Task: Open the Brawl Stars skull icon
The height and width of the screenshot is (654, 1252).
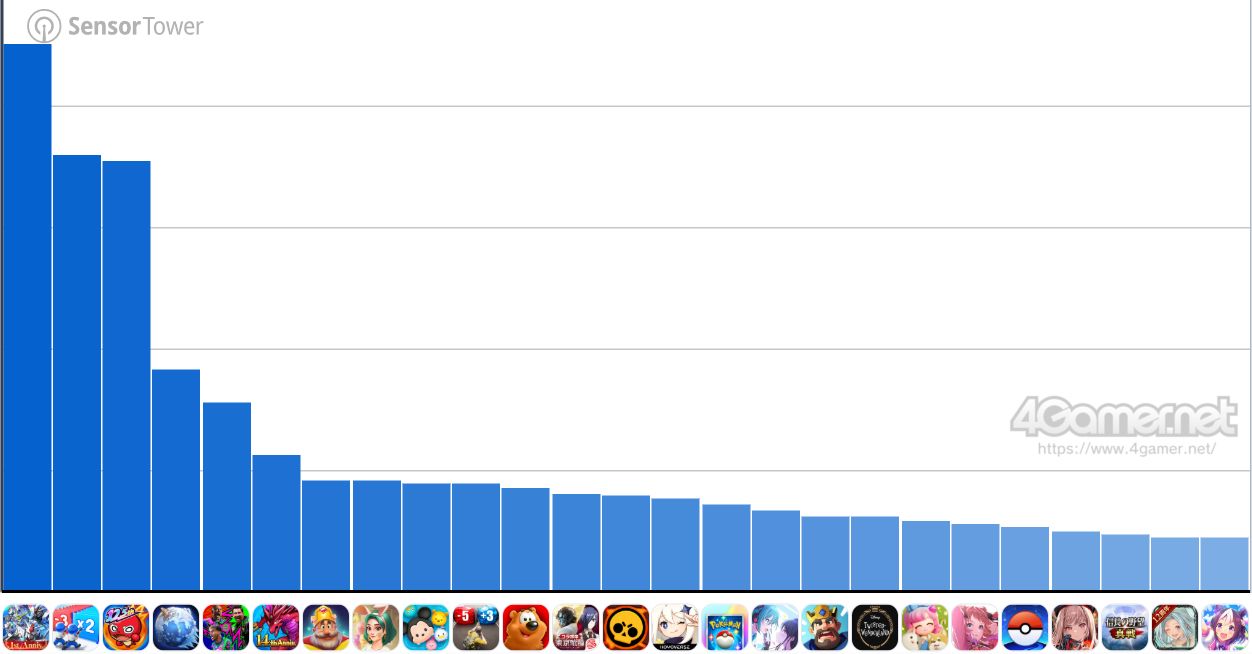Action: 626,627
